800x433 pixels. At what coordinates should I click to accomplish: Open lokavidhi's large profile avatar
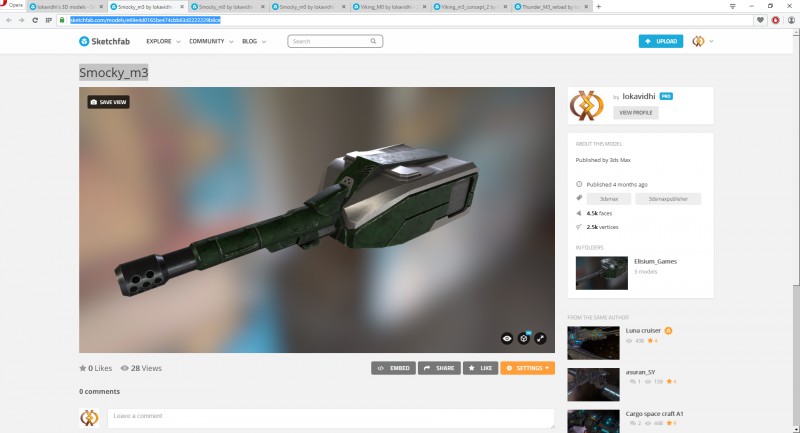tap(587, 106)
